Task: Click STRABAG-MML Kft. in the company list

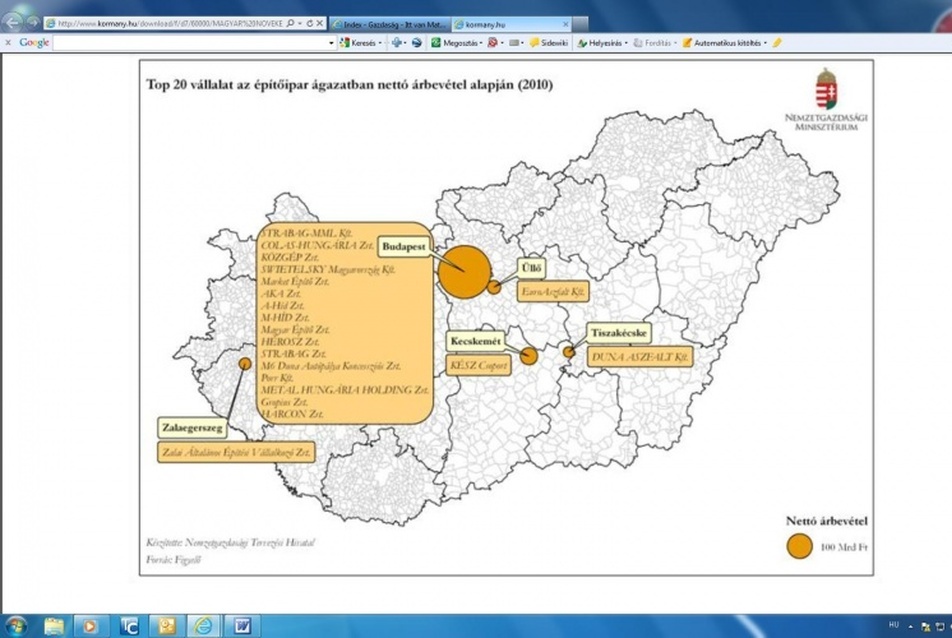Action: (x=307, y=233)
